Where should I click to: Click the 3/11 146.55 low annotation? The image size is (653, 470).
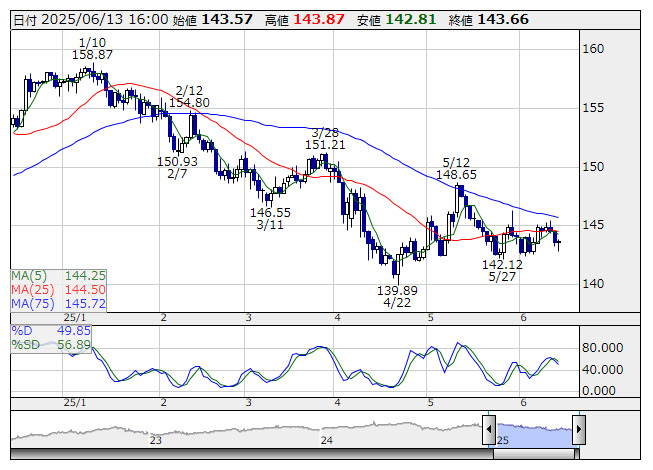tap(270, 219)
